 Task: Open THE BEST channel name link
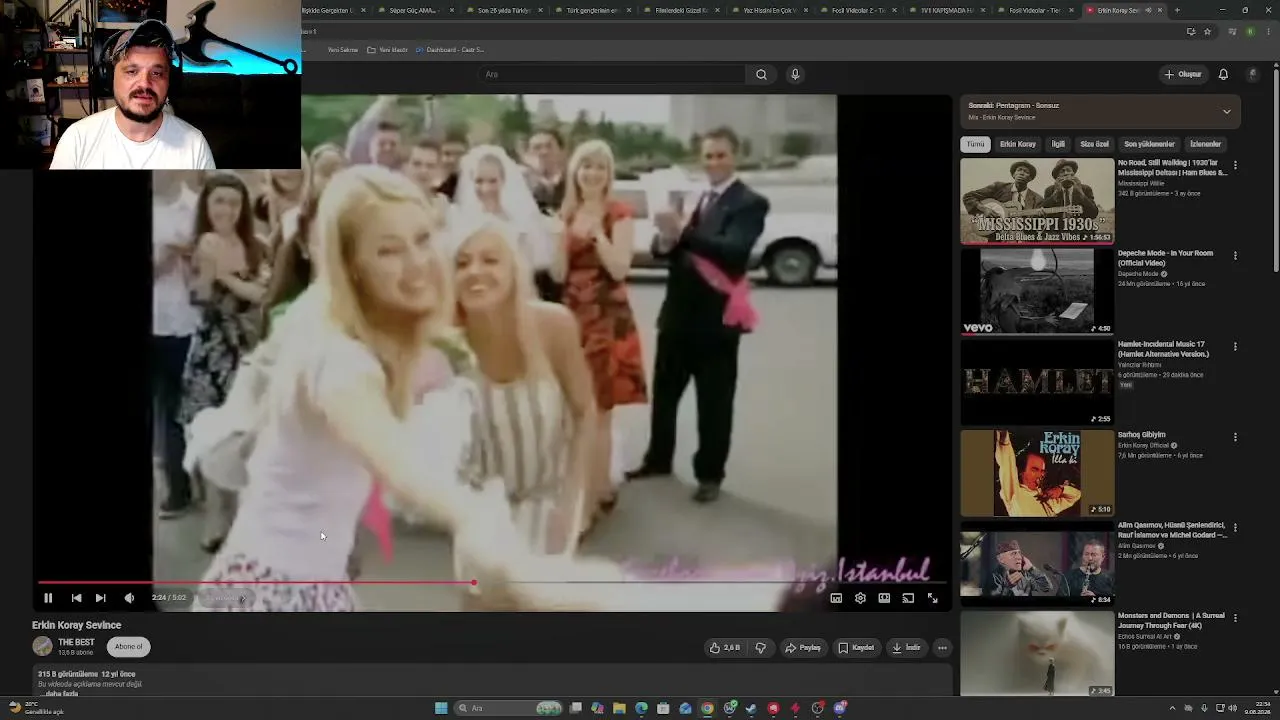tap(76, 642)
